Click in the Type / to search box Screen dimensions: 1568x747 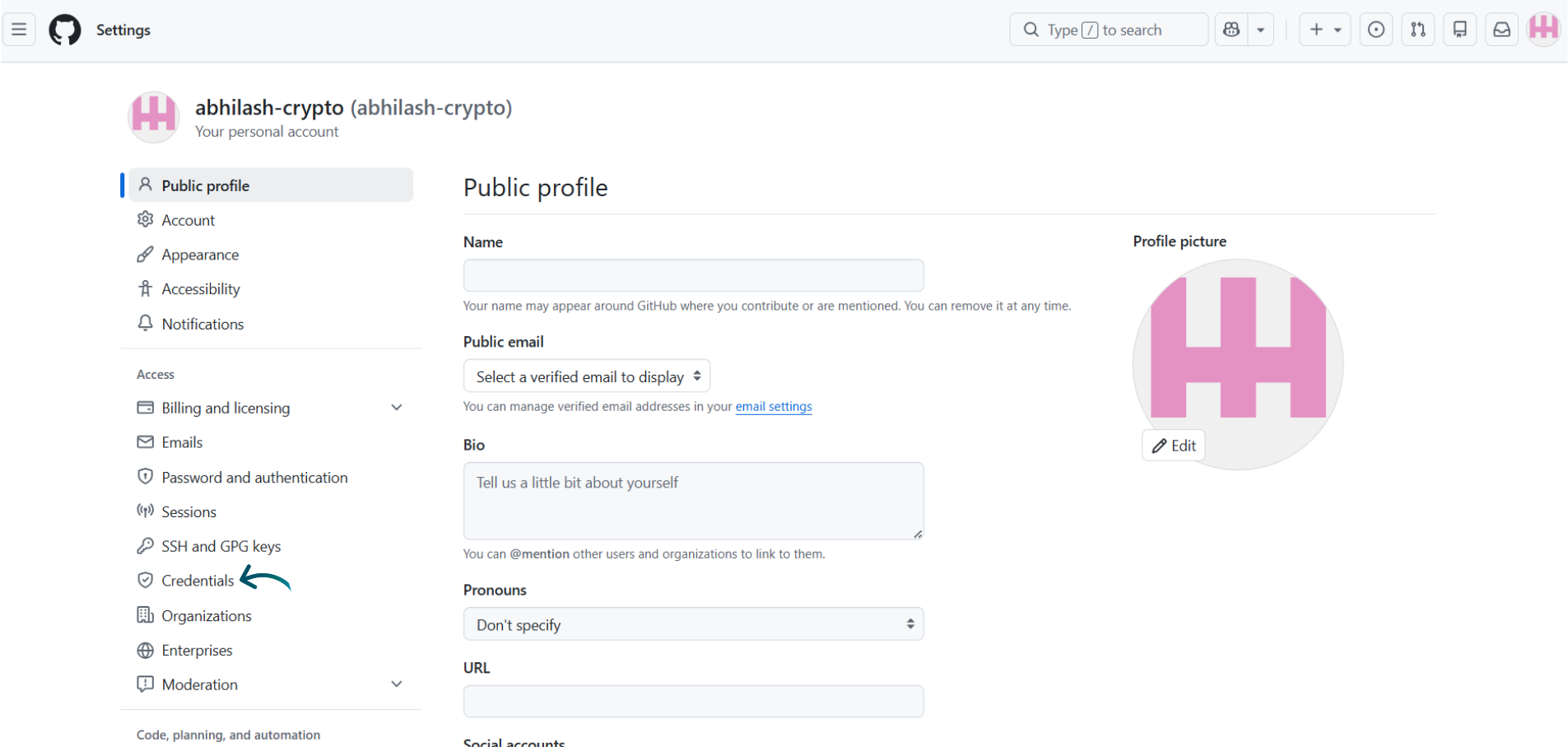click(1109, 30)
